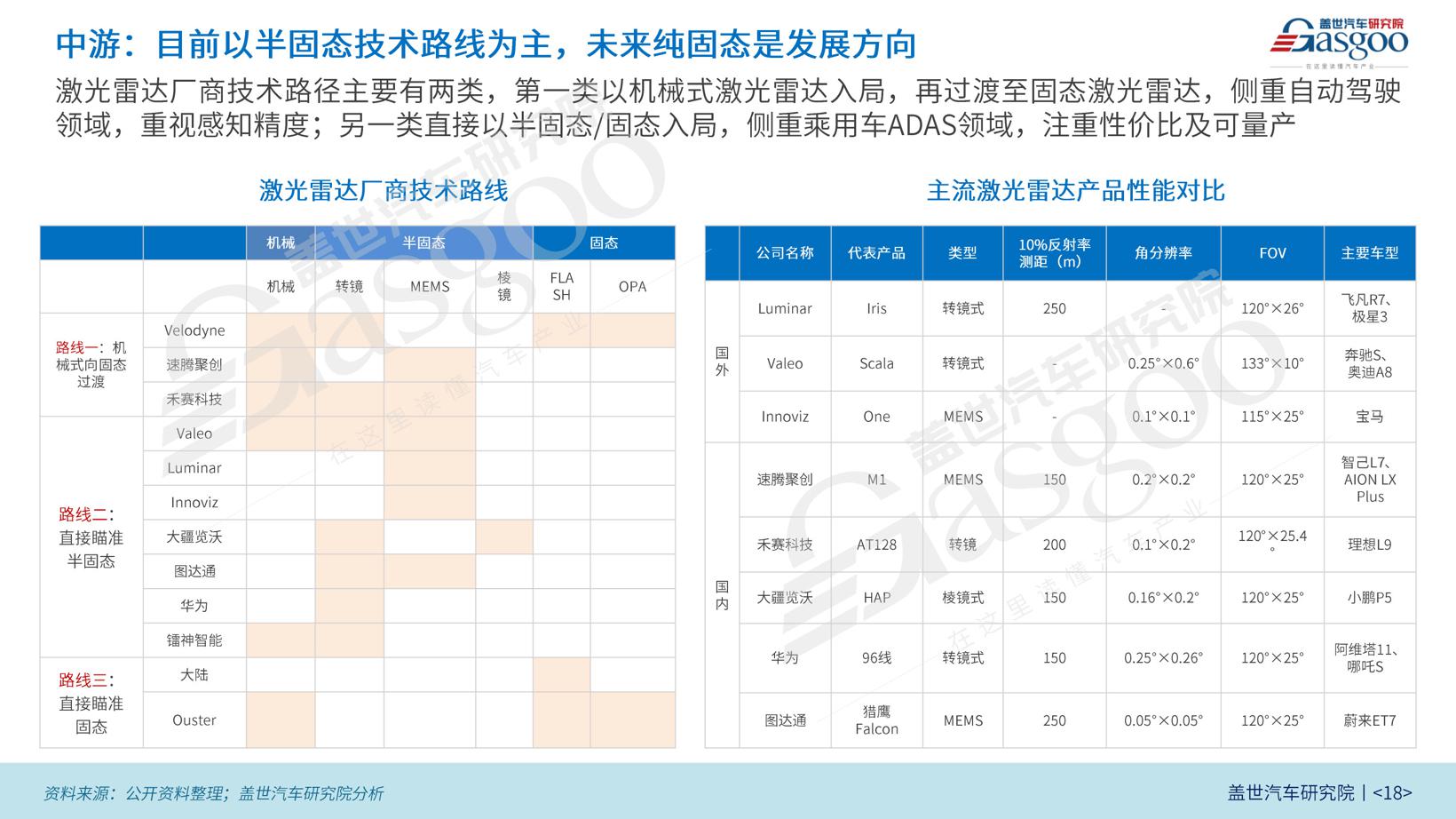
Task: Click the shaded 机械 cell in the Velodyne row
Action: point(281,330)
